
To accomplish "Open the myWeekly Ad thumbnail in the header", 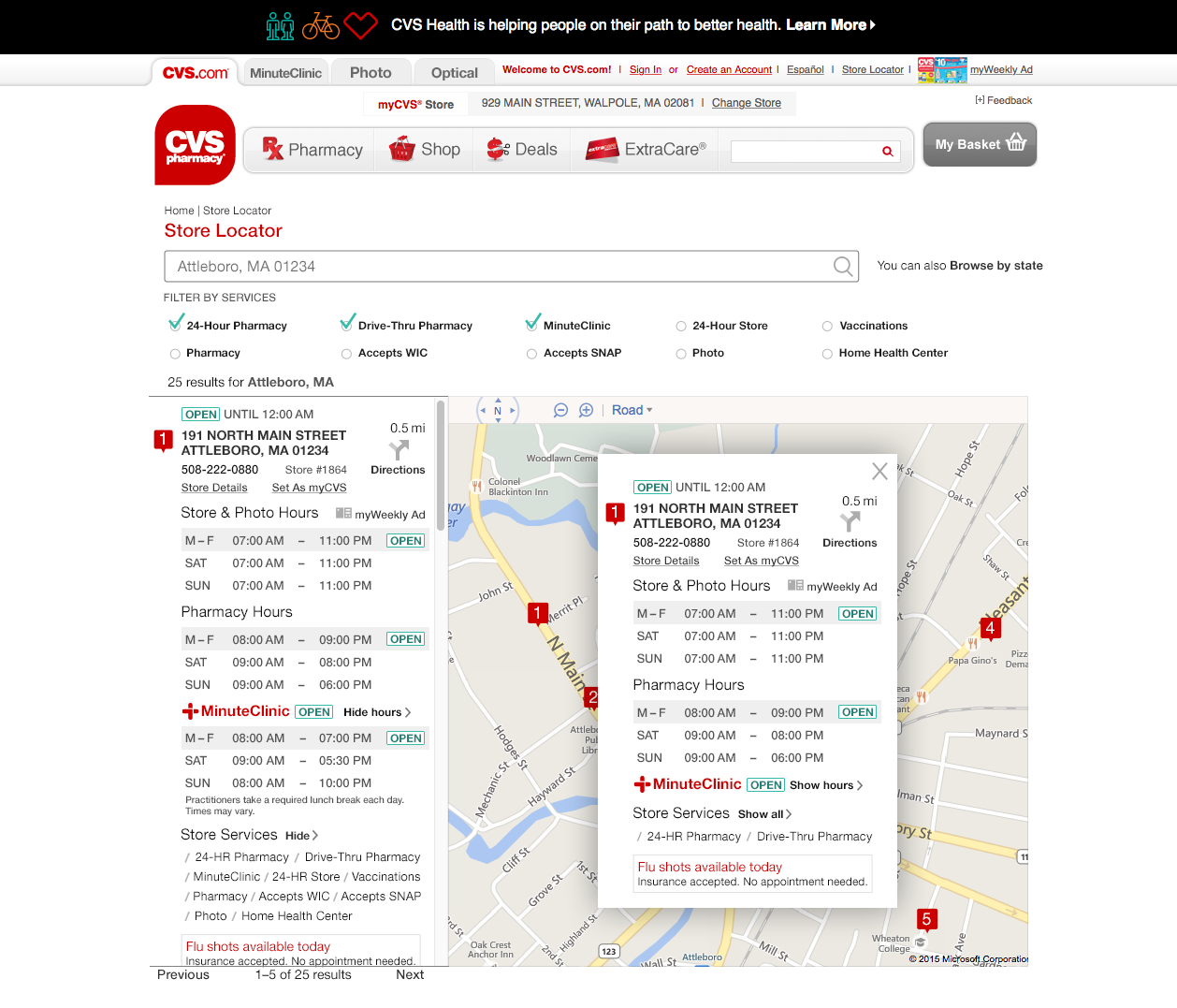I will (942, 70).
